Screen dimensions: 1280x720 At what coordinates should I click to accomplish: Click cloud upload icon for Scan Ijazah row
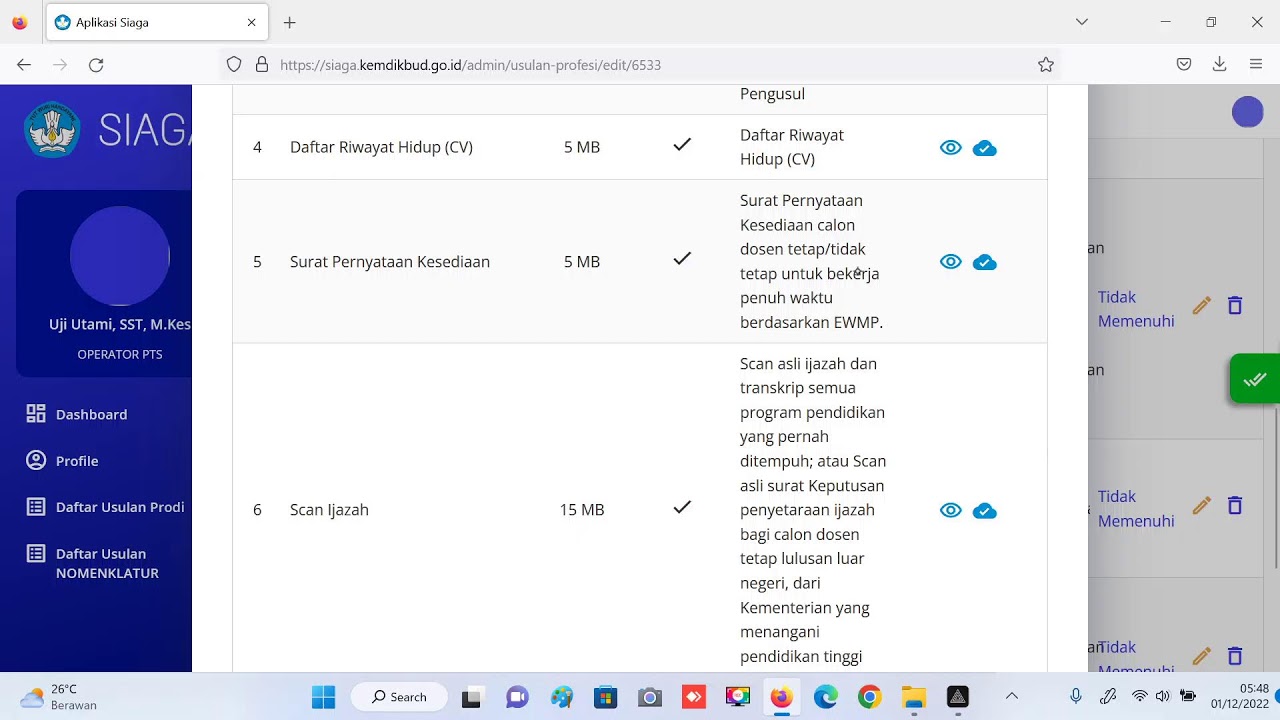tap(985, 511)
